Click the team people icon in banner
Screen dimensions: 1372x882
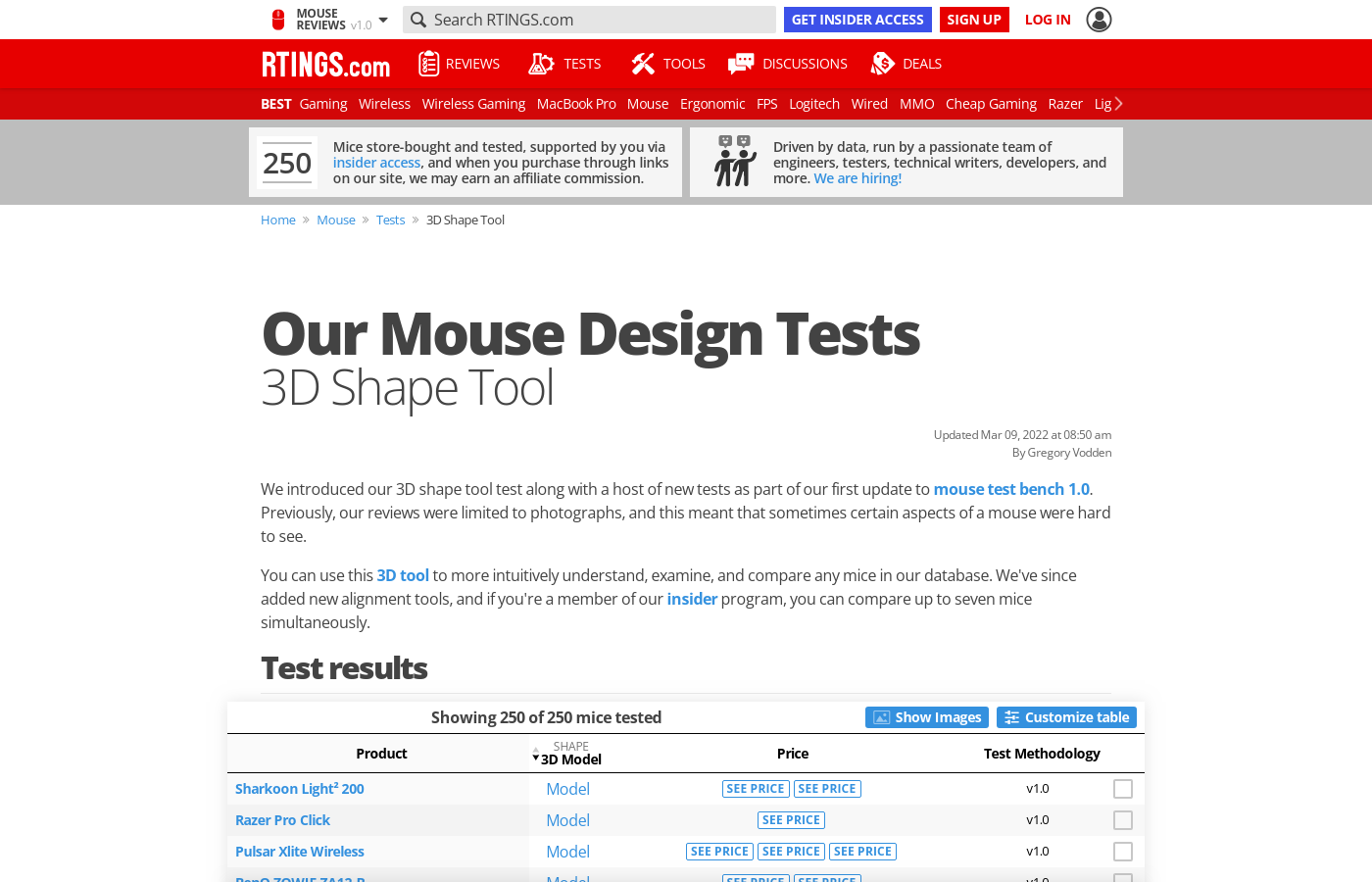point(735,162)
